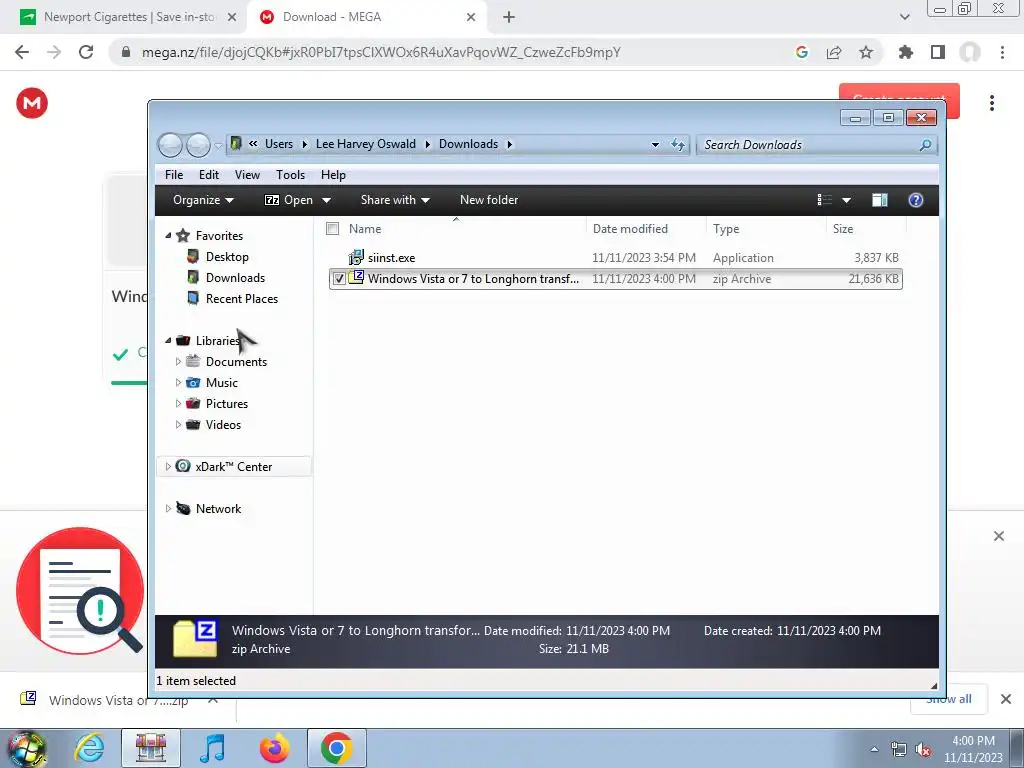Show hidden tray icons arrow
1024x768 pixels.
(874, 750)
